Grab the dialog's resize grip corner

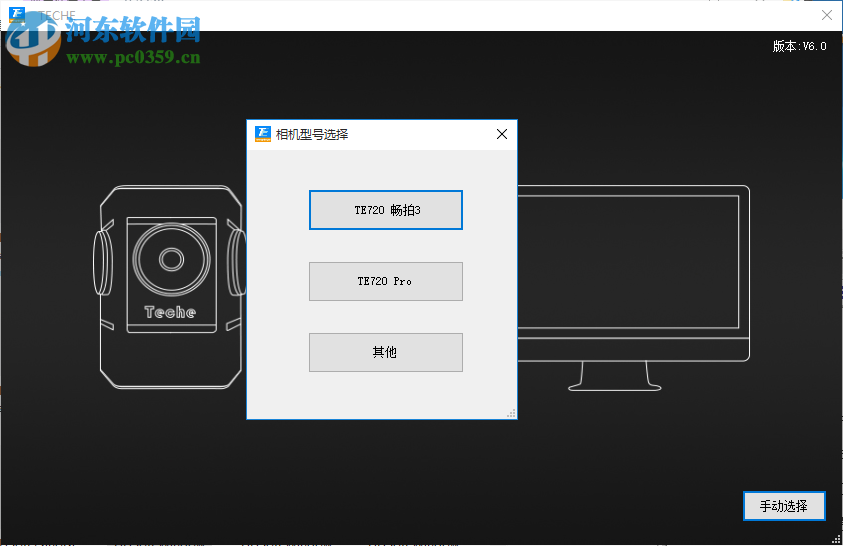coord(511,413)
